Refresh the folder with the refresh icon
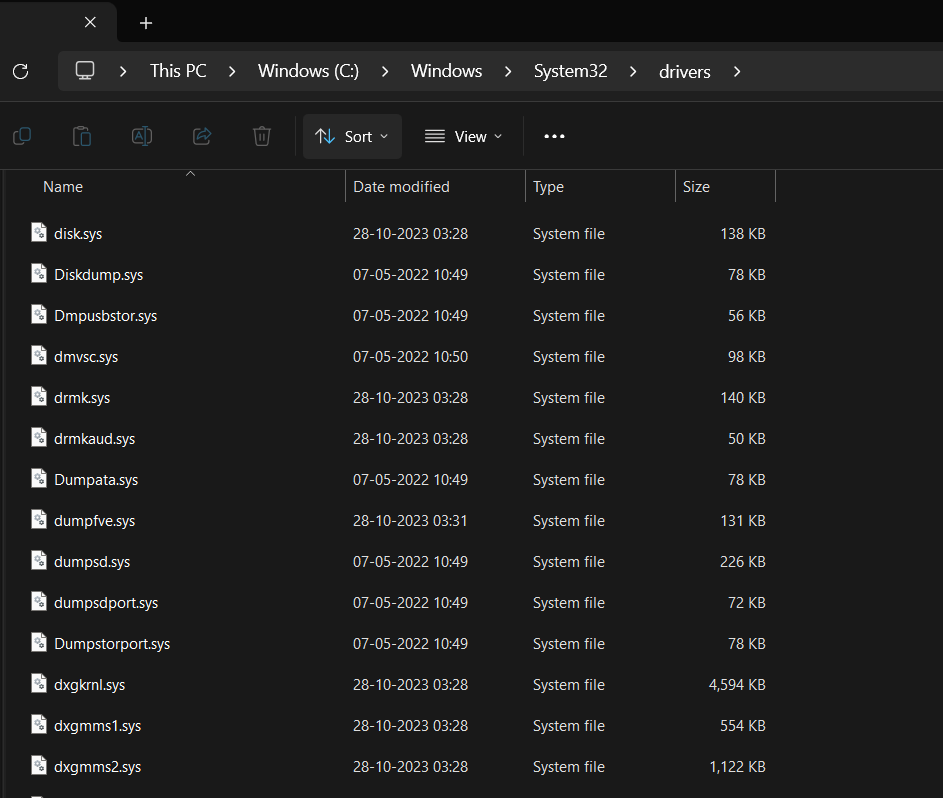This screenshot has width=943, height=798. pos(19,71)
